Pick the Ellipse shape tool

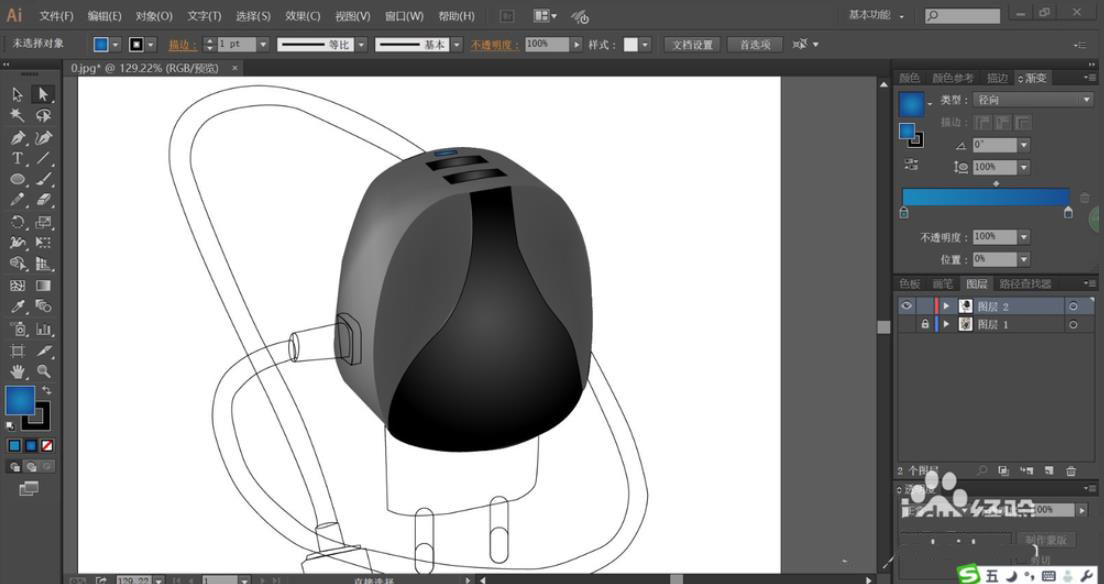18,180
